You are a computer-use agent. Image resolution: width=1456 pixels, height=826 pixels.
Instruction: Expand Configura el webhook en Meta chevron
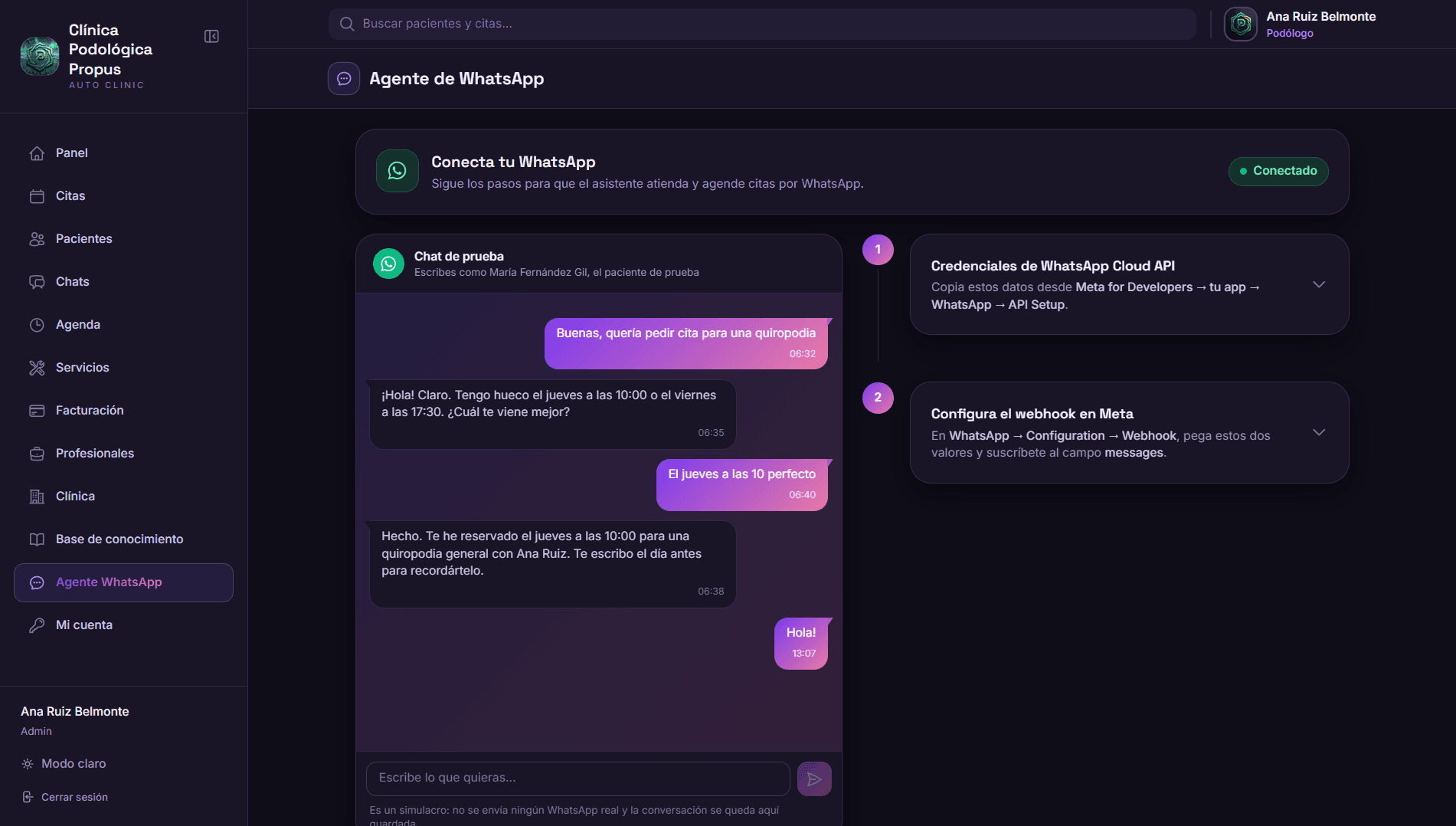pyautogui.click(x=1319, y=432)
